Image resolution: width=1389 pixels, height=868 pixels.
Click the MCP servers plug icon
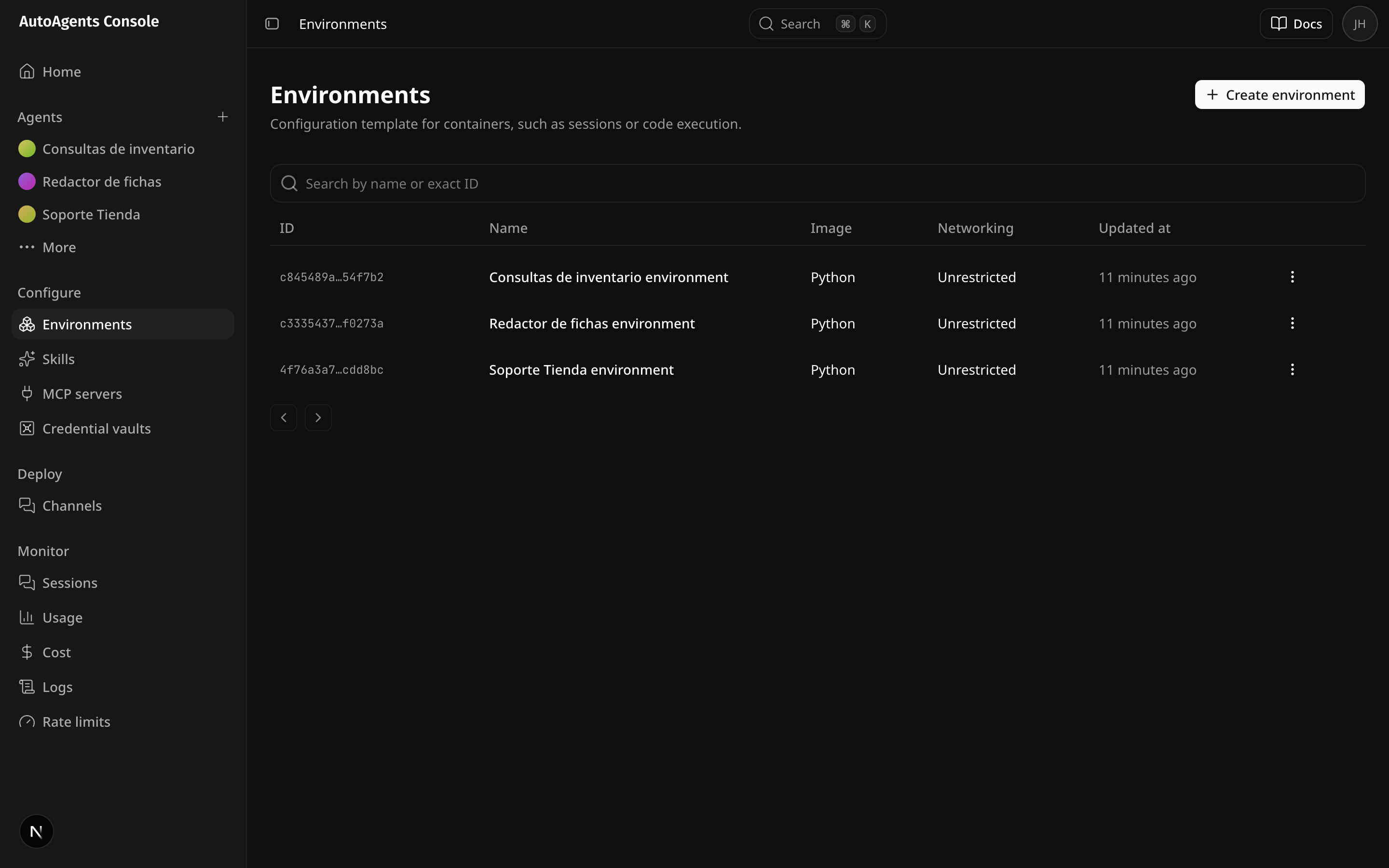27,393
